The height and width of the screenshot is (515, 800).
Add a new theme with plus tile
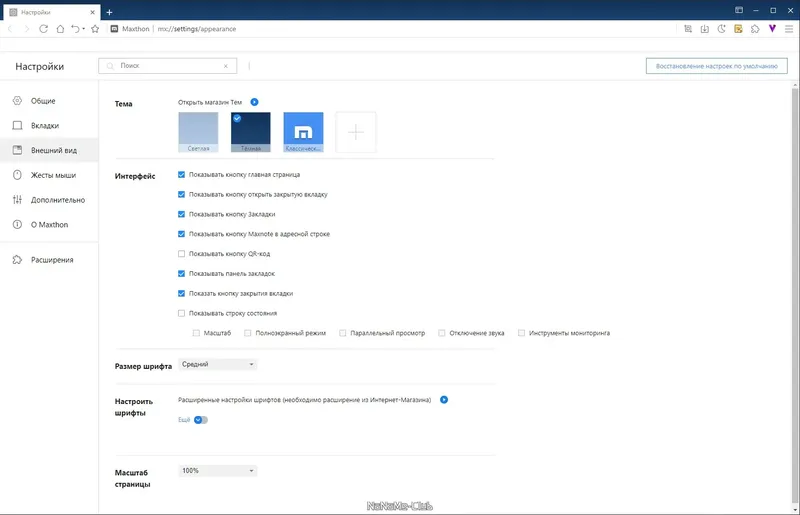coord(356,132)
